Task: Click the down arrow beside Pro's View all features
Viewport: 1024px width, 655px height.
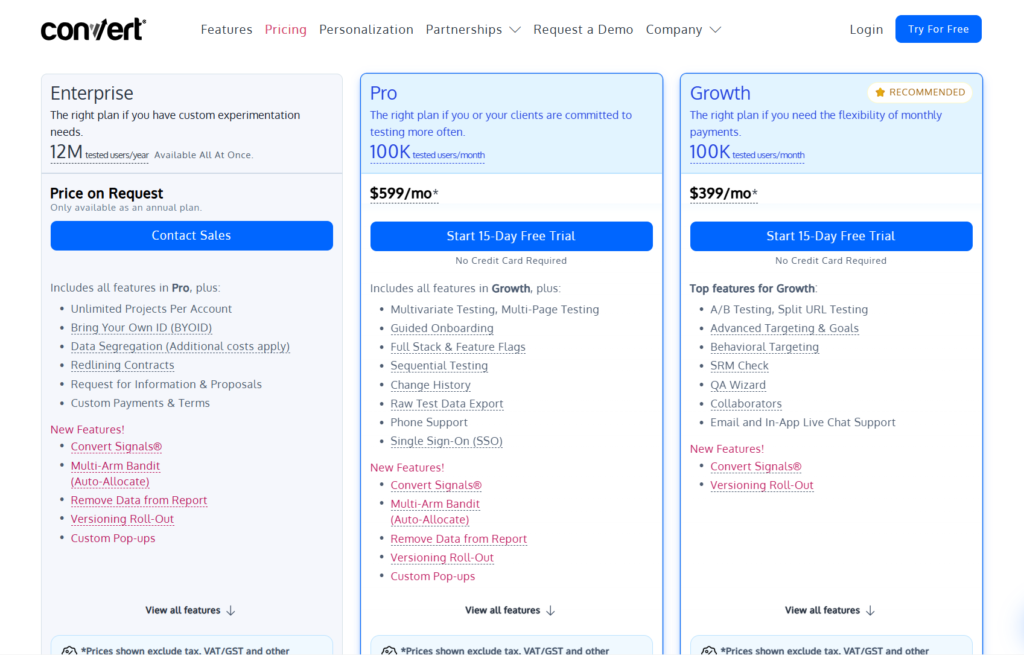Action: (553, 610)
